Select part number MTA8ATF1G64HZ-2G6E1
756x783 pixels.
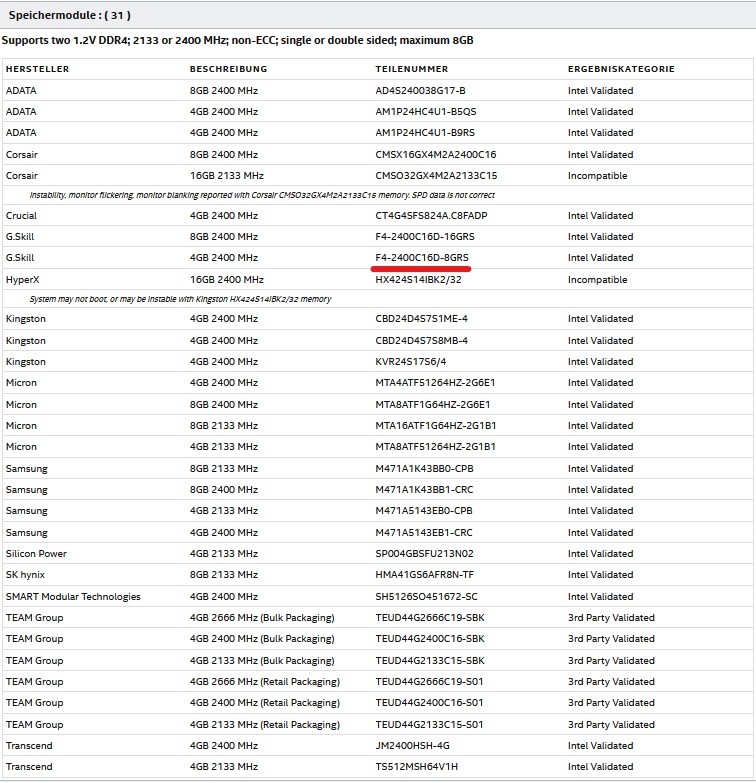coord(432,404)
